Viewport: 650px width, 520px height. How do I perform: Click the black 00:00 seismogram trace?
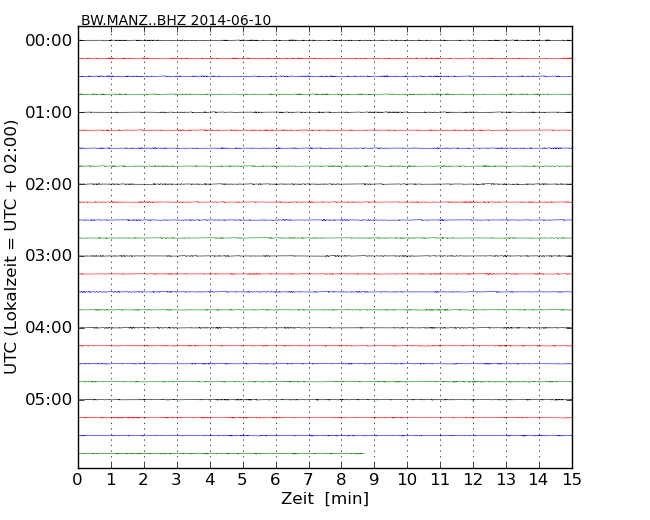[325, 40]
